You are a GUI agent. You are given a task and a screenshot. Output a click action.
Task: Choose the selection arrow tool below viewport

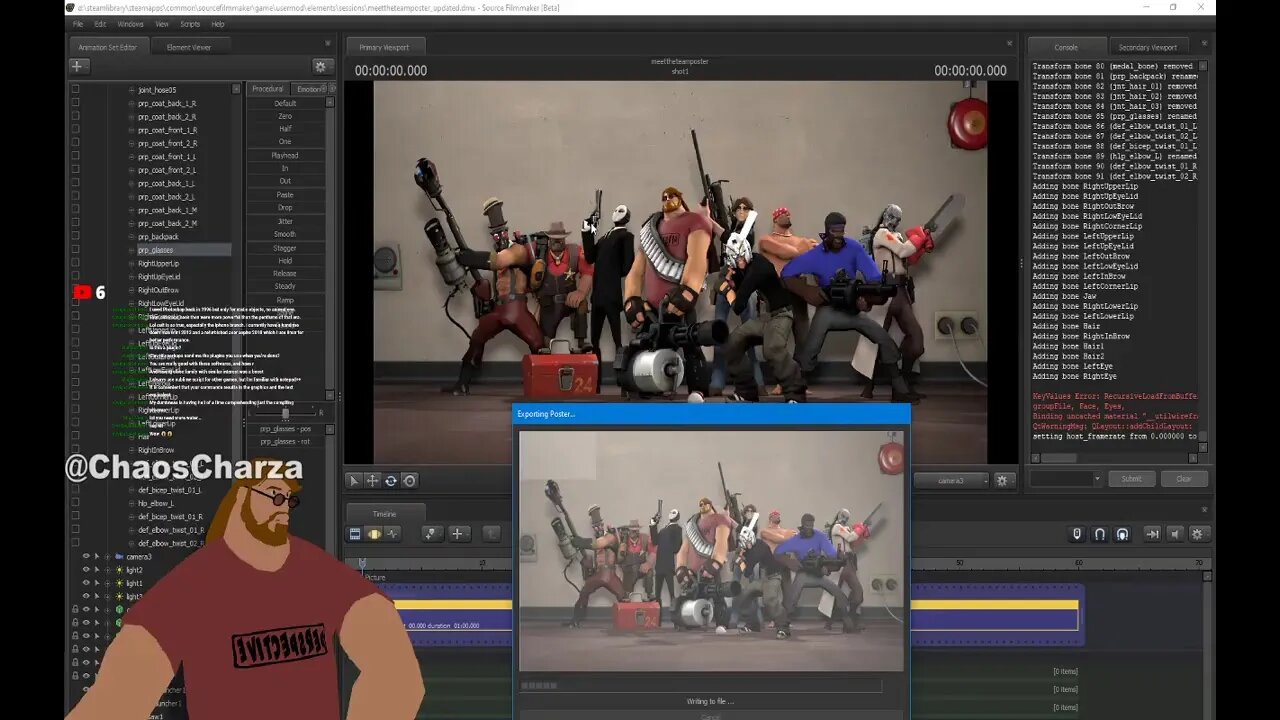coord(354,481)
